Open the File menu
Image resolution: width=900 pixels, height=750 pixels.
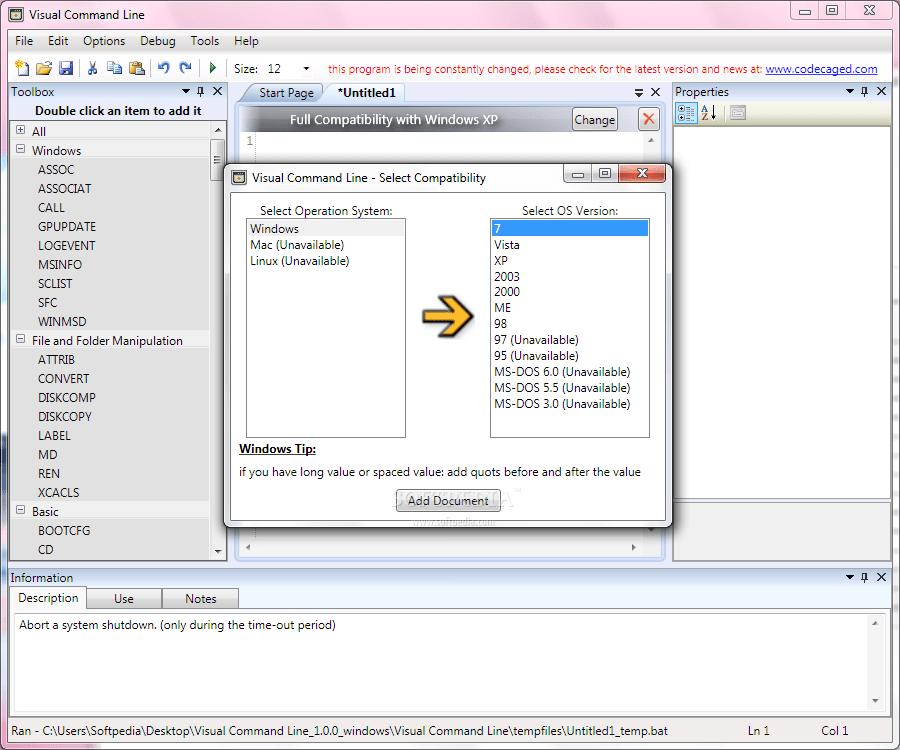coord(24,41)
